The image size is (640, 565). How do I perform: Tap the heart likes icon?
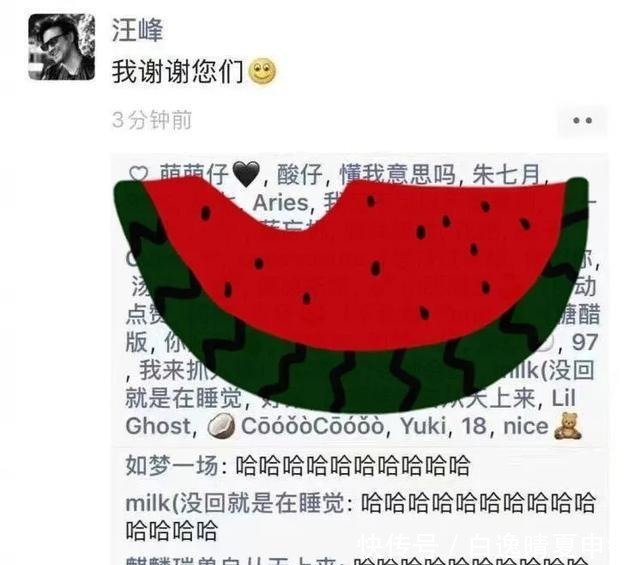[138, 174]
